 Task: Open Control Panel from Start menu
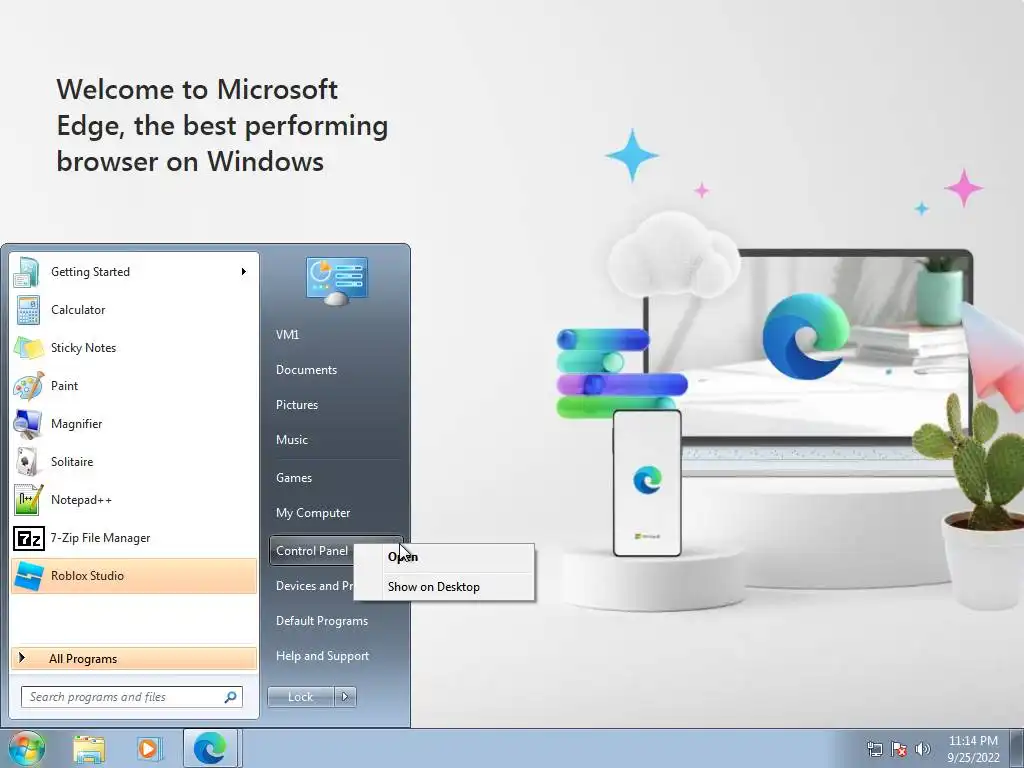pos(312,551)
